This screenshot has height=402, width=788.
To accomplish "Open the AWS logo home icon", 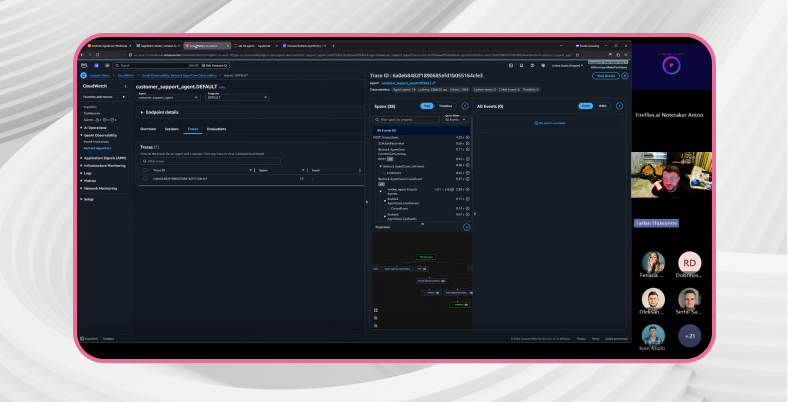I will point(84,65).
